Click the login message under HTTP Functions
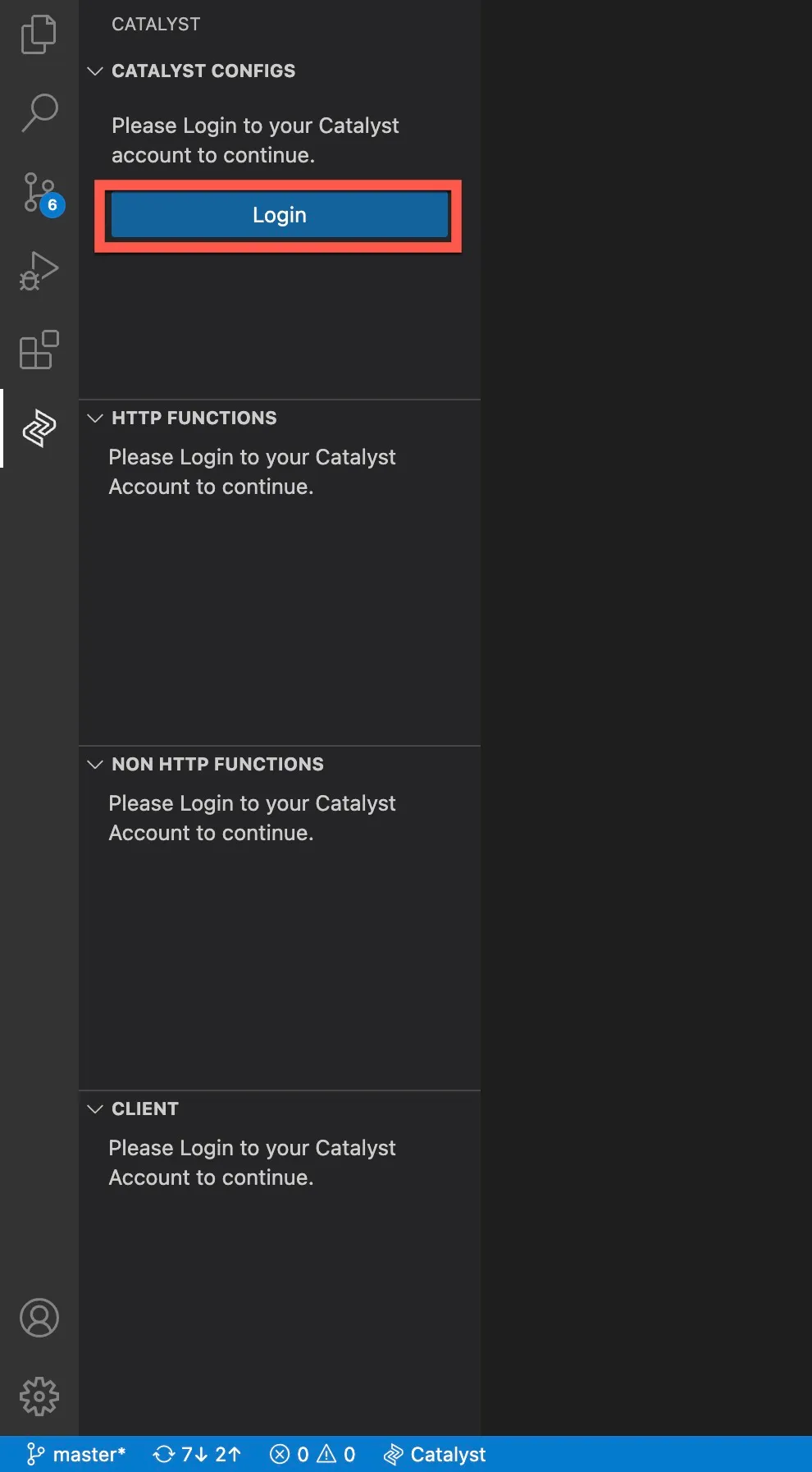The image size is (812, 1472). (252, 472)
